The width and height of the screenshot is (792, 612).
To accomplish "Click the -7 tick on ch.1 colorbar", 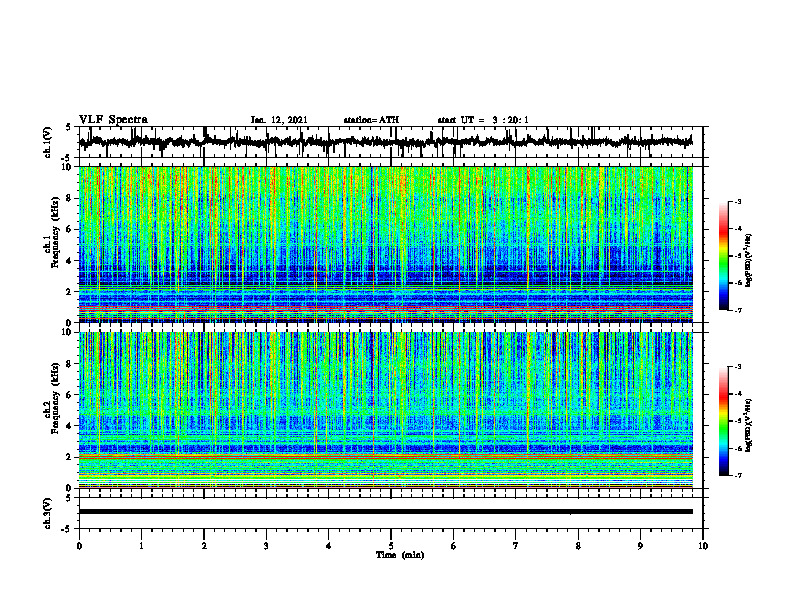I will pos(738,310).
